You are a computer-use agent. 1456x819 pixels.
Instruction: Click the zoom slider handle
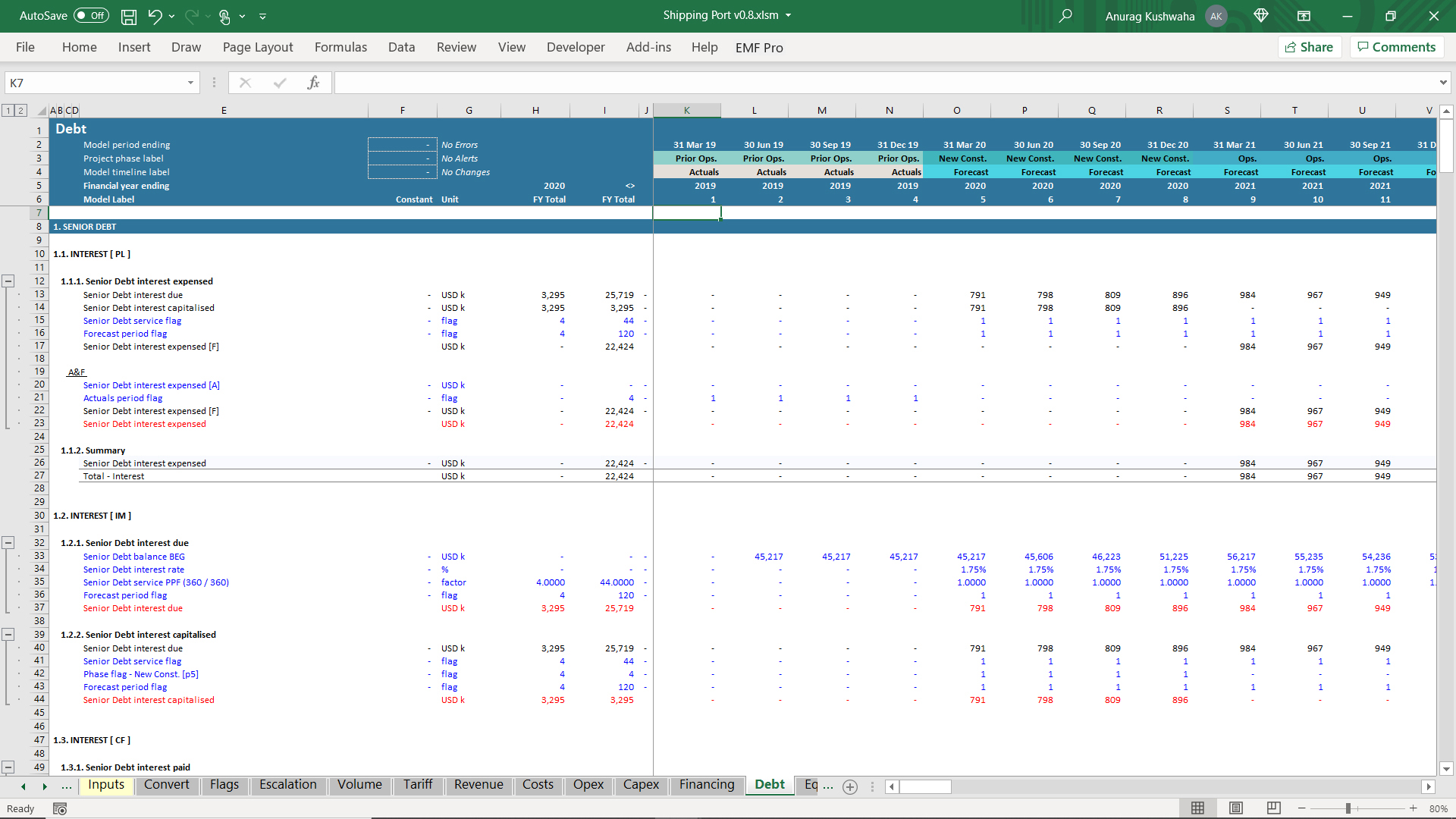point(1348,808)
